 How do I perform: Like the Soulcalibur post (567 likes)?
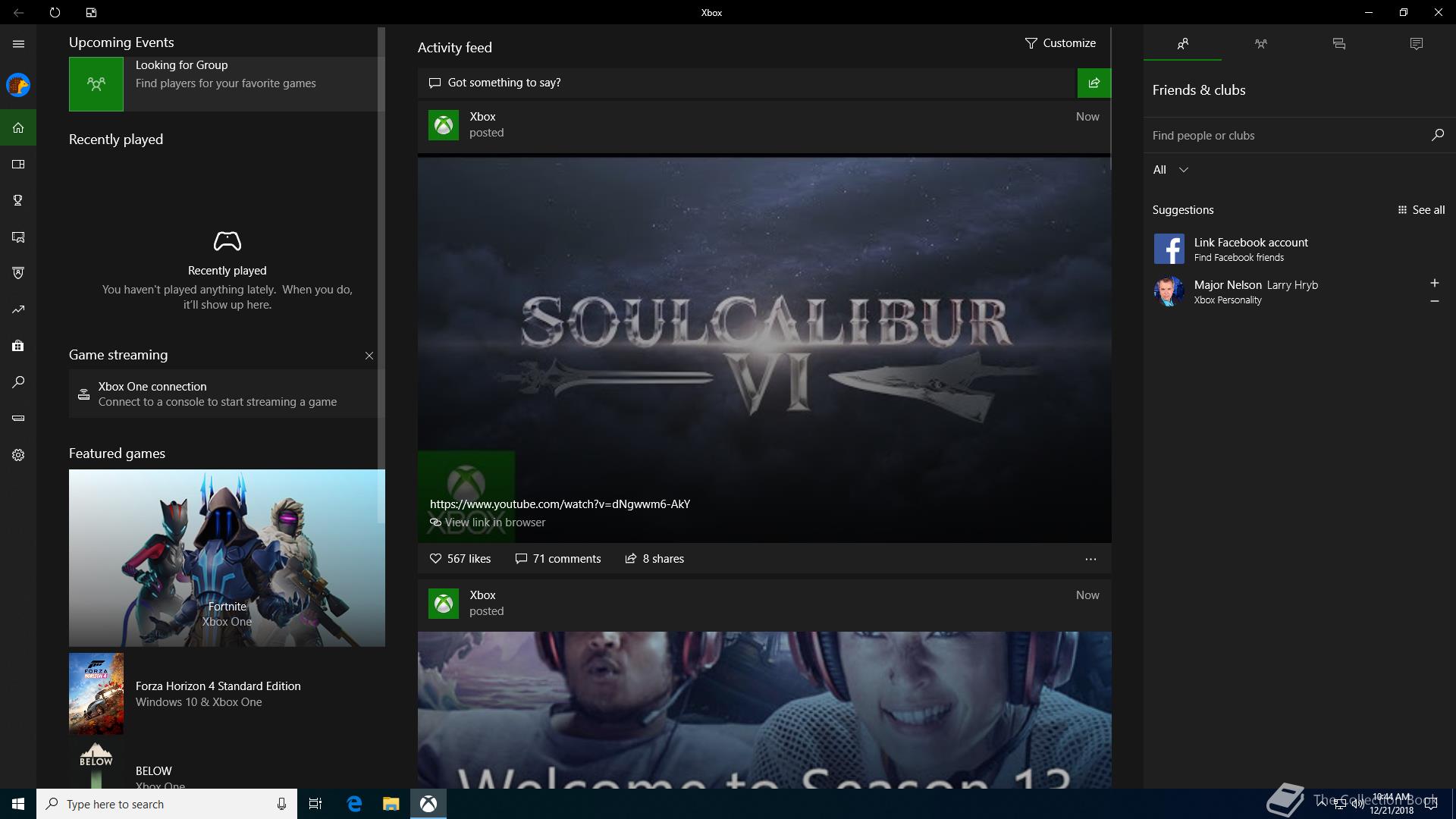click(x=460, y=559)
